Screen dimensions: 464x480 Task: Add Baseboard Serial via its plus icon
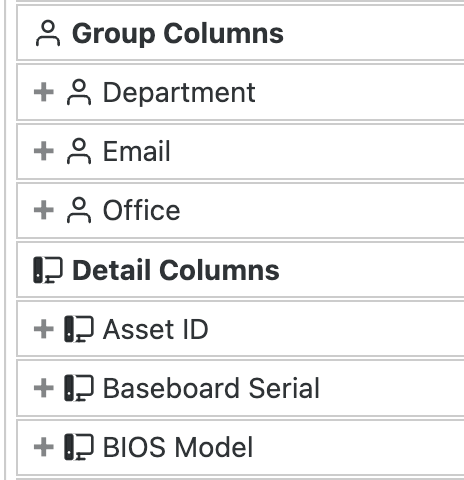pyautogui.click(x=44, y=388)
